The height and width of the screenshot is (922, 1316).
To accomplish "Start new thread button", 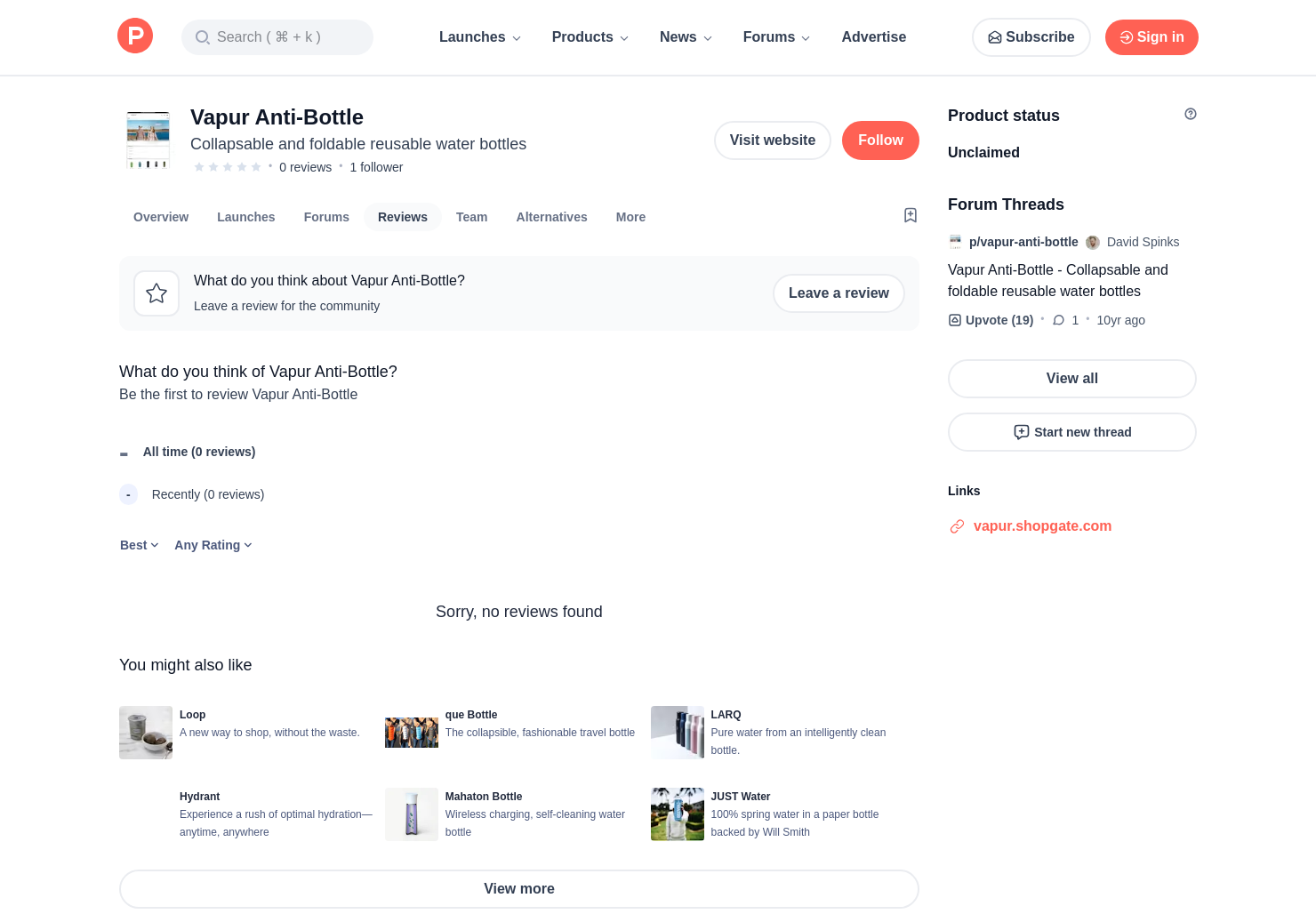I will coord(1072,432).
